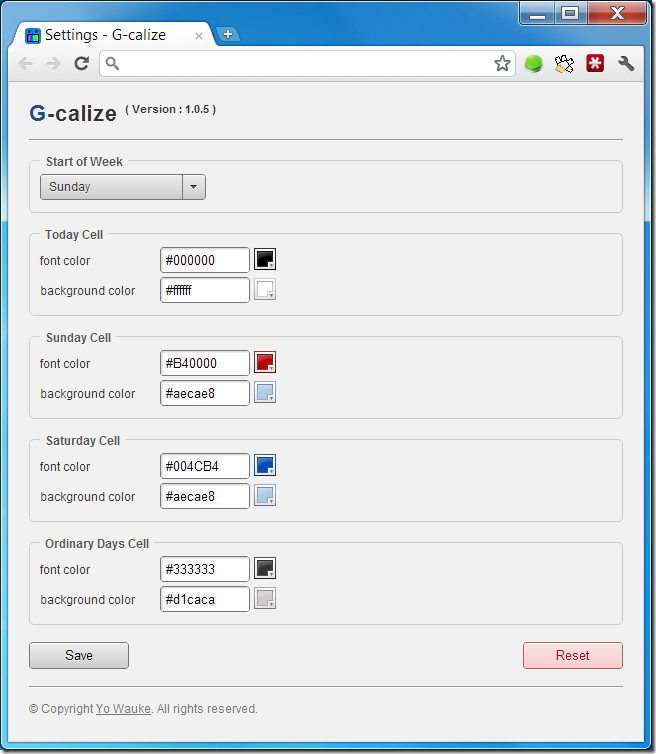The image size is (656, 754).
Task: Click Ordinary Days background color field #d1caca
Action: pos(205,599)
